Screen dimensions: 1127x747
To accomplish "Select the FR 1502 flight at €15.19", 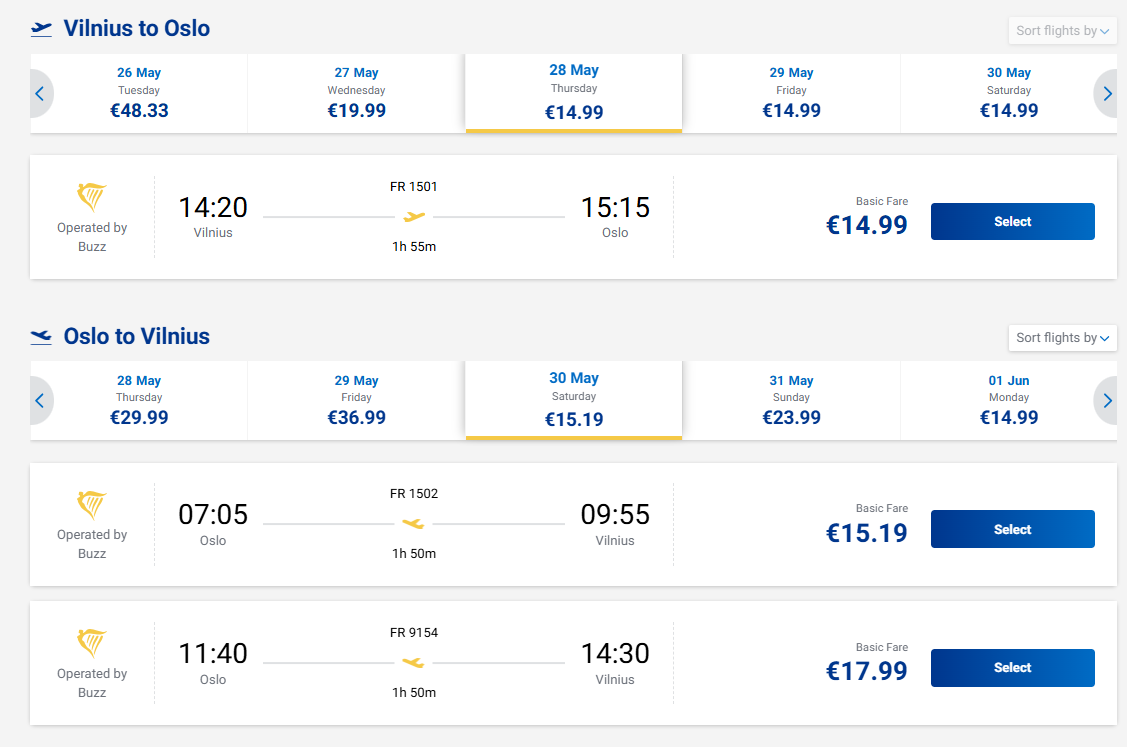I will point(1012,529).
